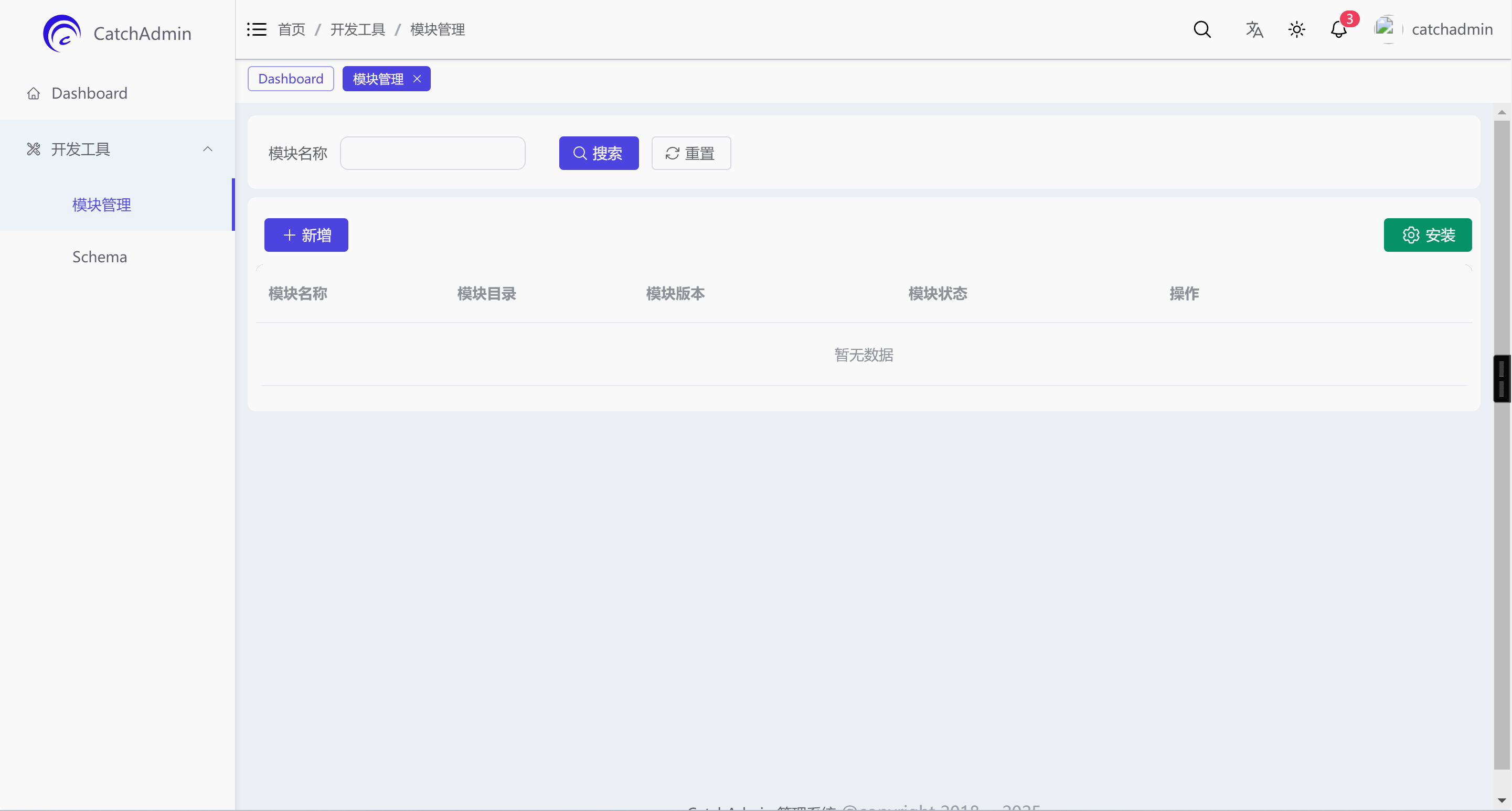Viewport: 1512px width, 811px height.
Task: Click the 开发工具 tools icon in sidebar
Action: pos(34,149)
